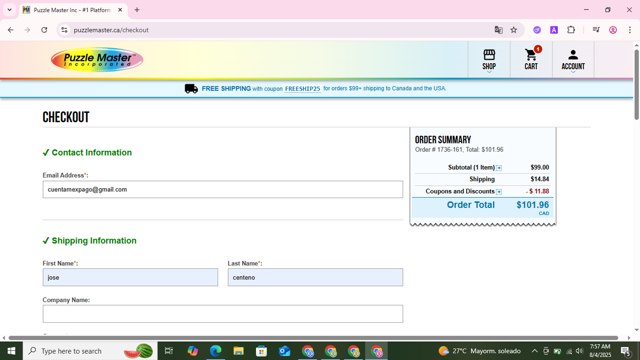Click the taskbar search box
Image resolution: width=640 pixels, height=360 pixels.
point(90,351)
